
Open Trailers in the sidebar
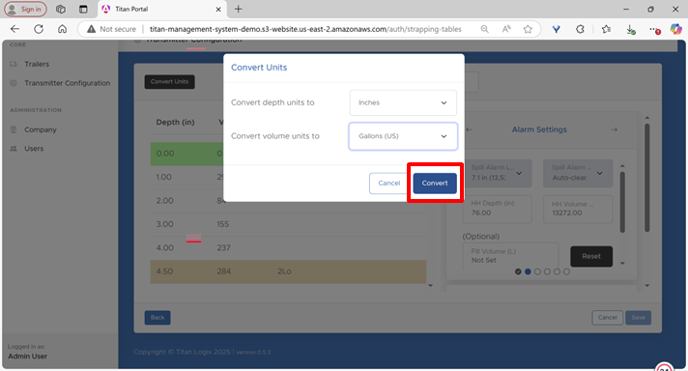(37, 64)
